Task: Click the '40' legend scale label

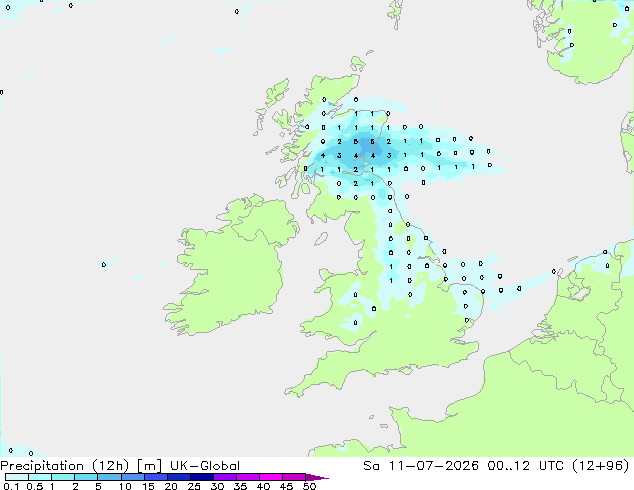Action: (x=263, y=486)
